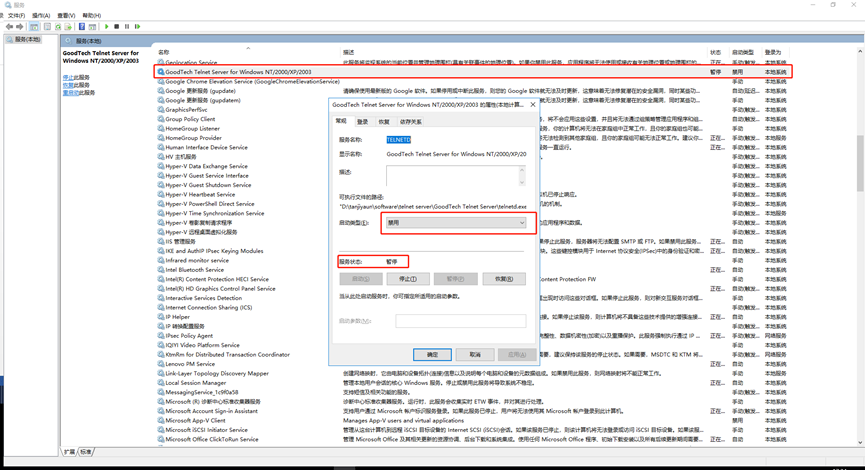Open the 启动类型 startup type dropdown
Screen dimensions: 865x470
click(x=456, y=223)
